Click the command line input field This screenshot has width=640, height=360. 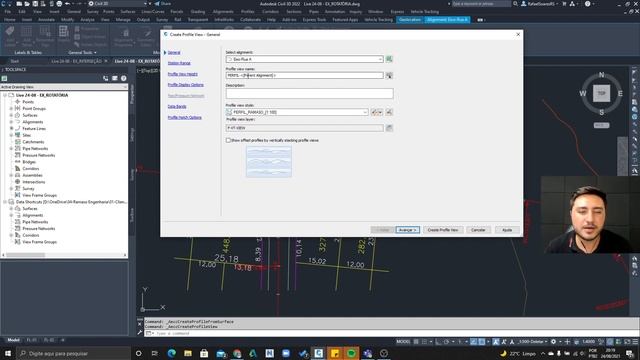392,333
